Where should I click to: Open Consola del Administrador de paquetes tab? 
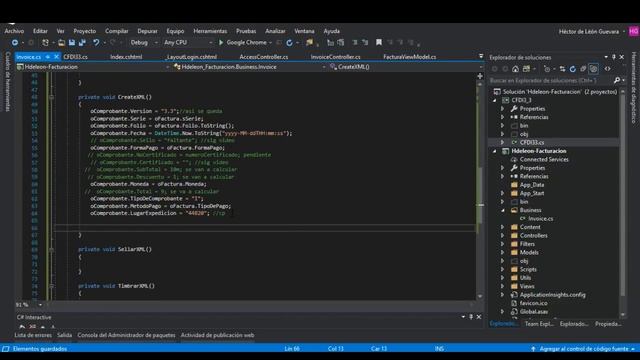(x=126, y=335)
